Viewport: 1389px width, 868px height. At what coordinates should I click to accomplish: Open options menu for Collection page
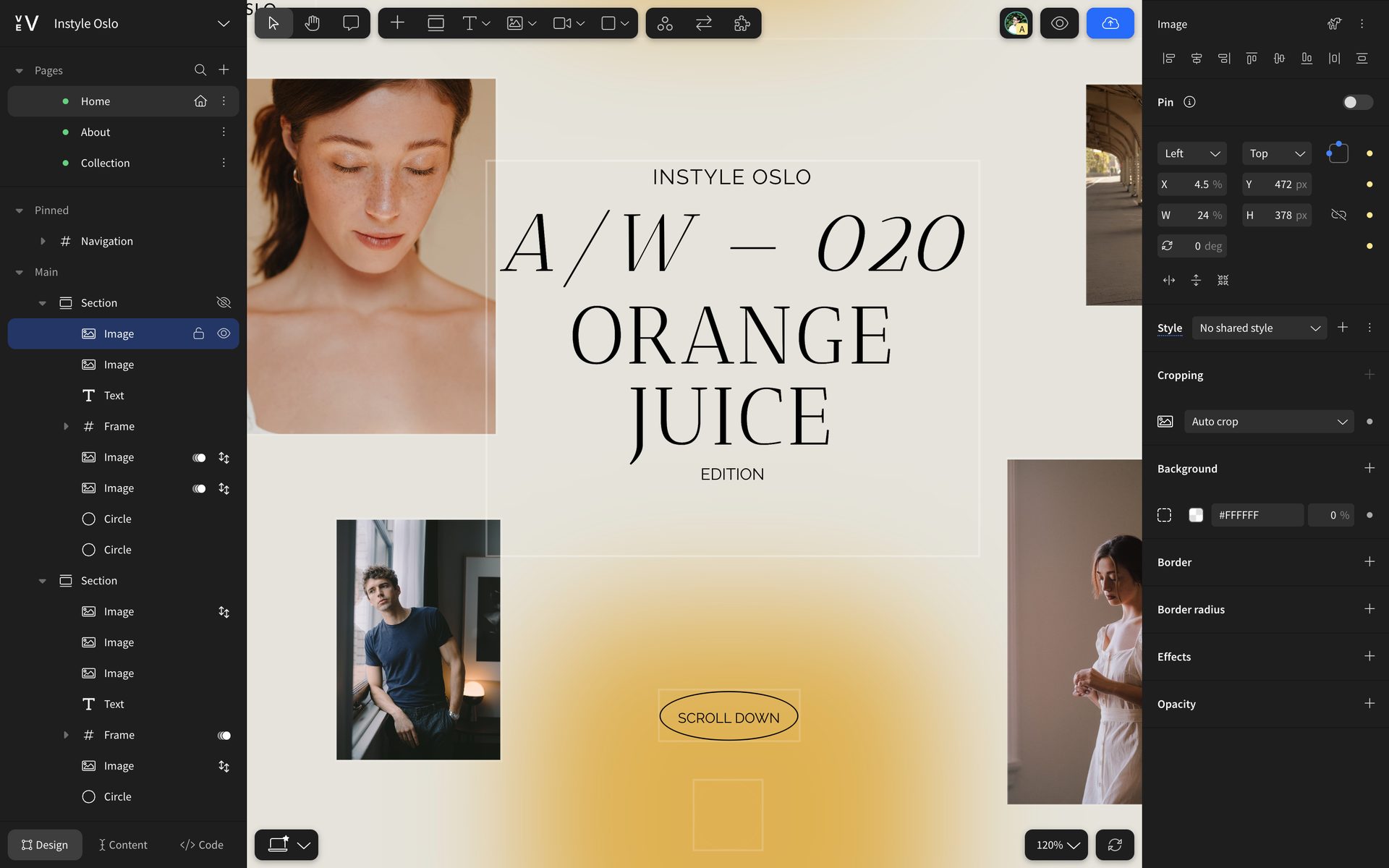point(224,163)
